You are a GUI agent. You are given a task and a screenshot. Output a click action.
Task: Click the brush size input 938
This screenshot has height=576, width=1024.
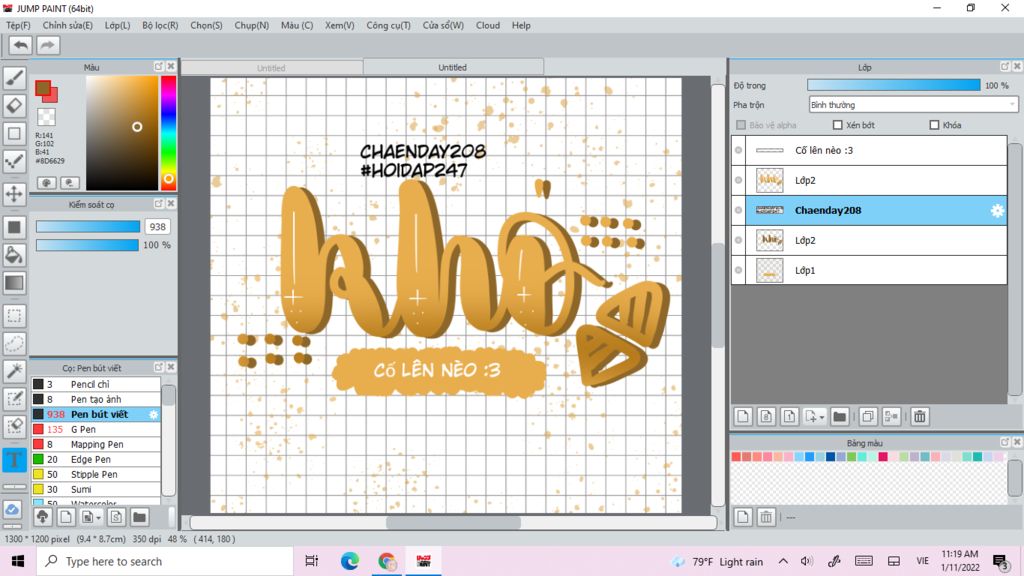(x=157, y=227)
